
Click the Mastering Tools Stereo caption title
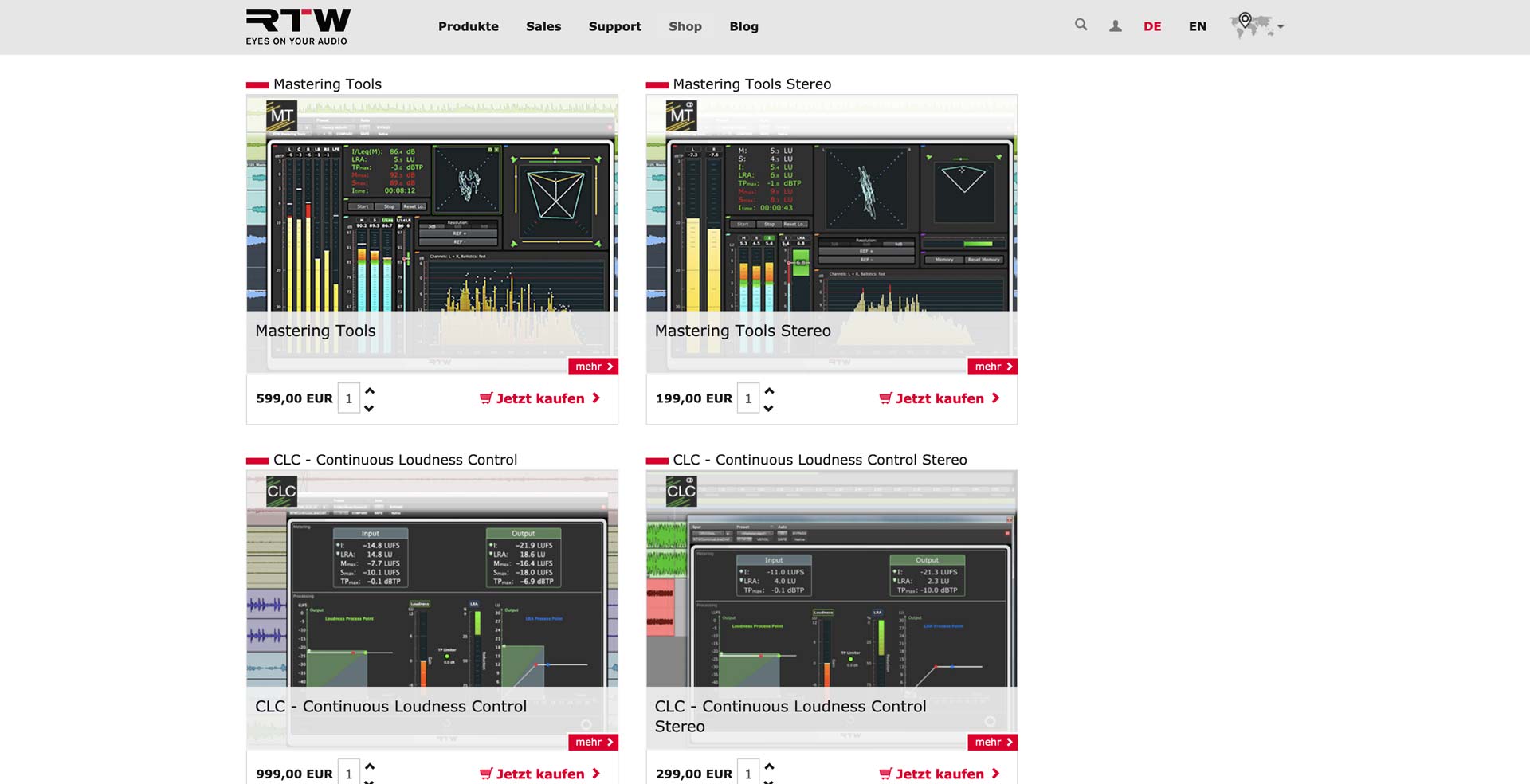743,331
